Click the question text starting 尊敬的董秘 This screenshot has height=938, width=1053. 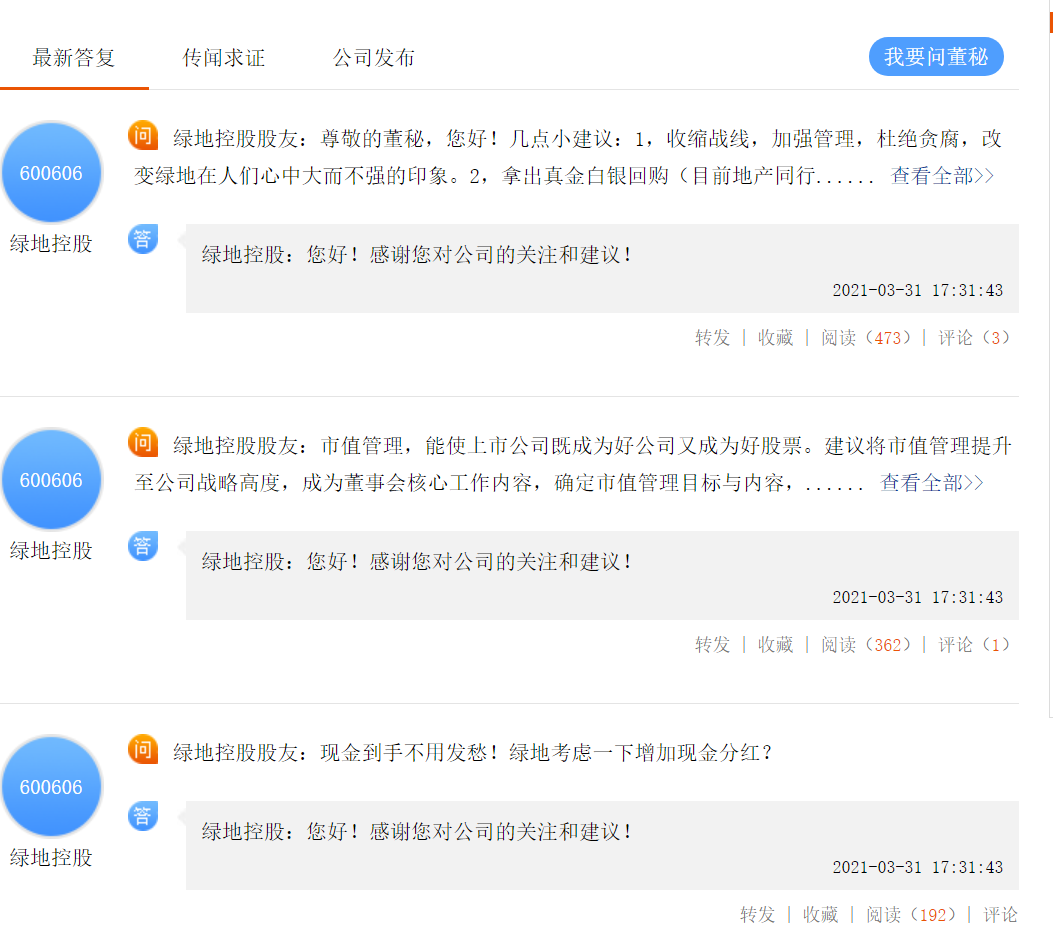567,157
